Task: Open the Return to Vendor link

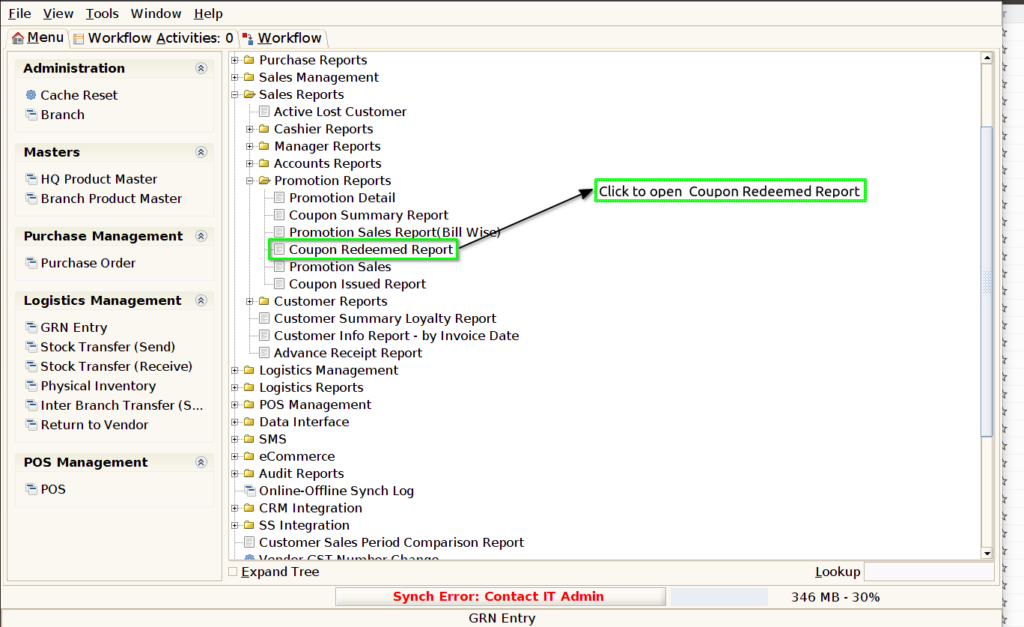Action: point(95,425)
